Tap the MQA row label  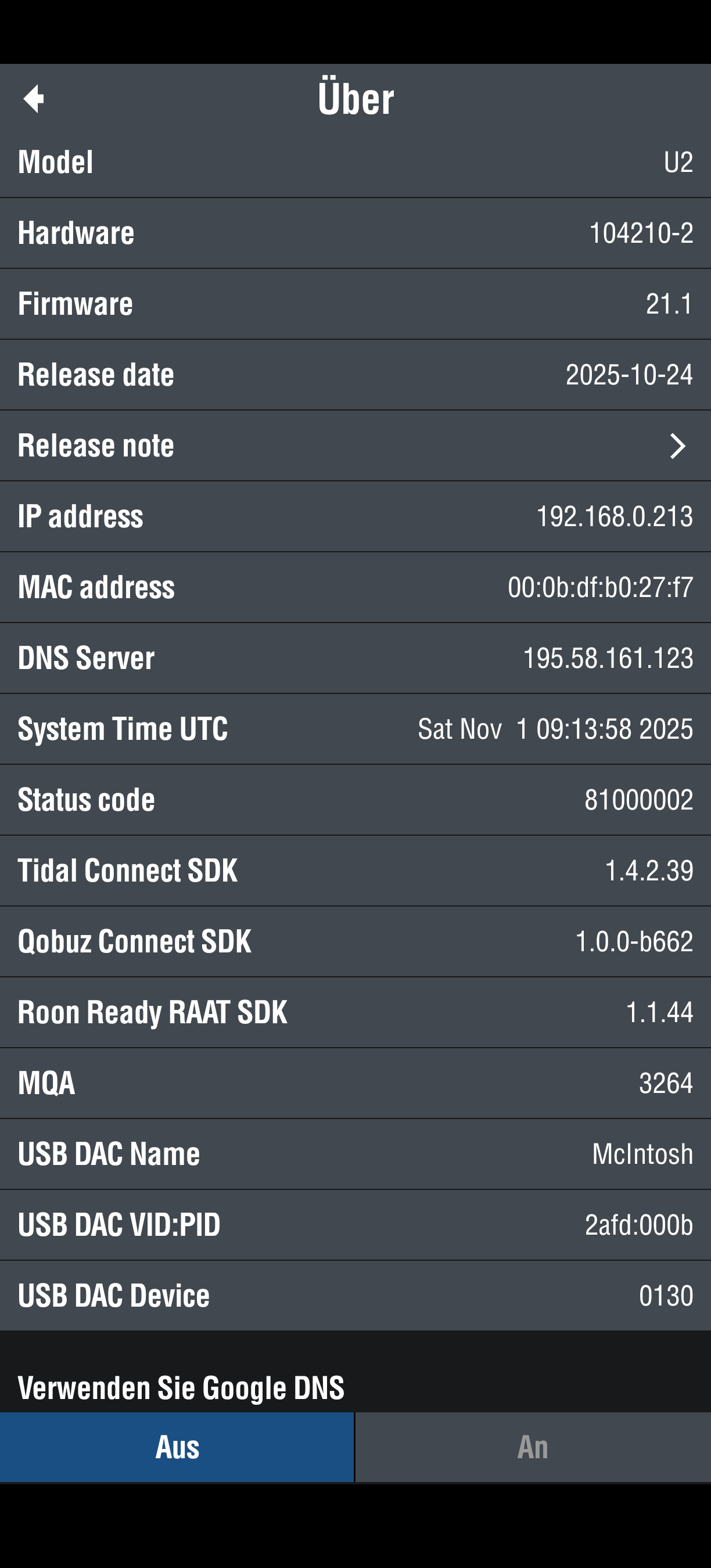coord(46,1083)
